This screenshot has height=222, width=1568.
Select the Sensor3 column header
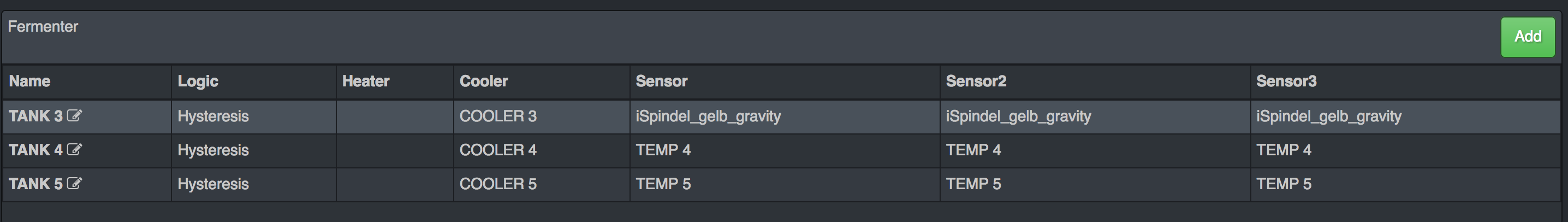[1286, 81]
